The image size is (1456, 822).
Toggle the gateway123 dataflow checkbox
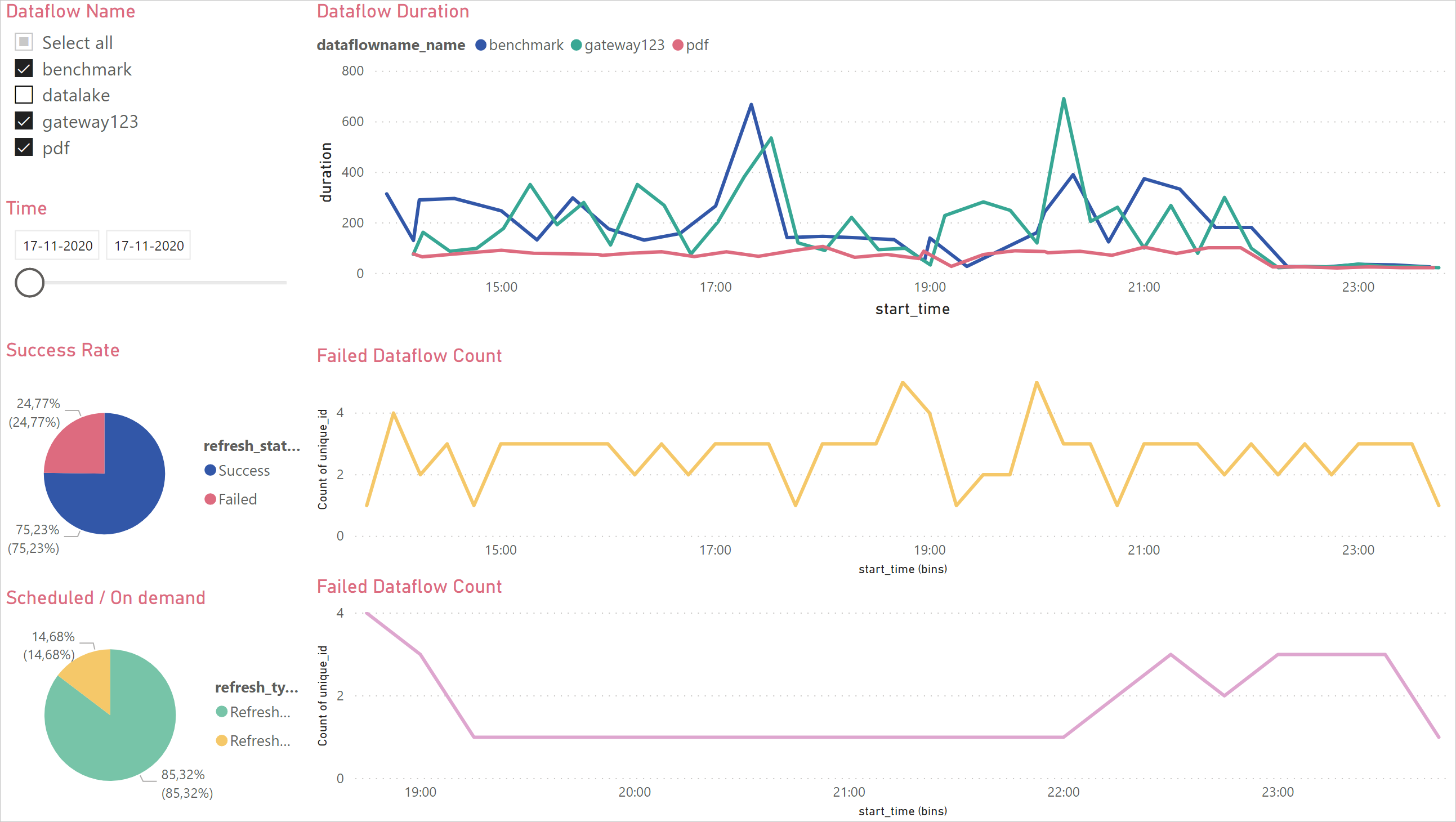[x=24, y=121]
